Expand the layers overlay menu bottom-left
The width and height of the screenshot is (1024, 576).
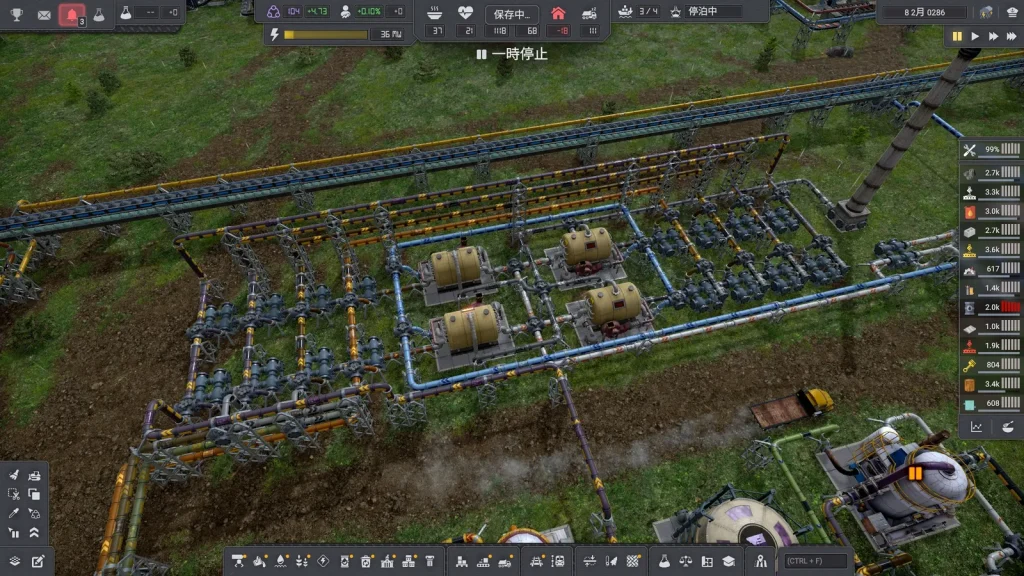click(x=14, y=561)
